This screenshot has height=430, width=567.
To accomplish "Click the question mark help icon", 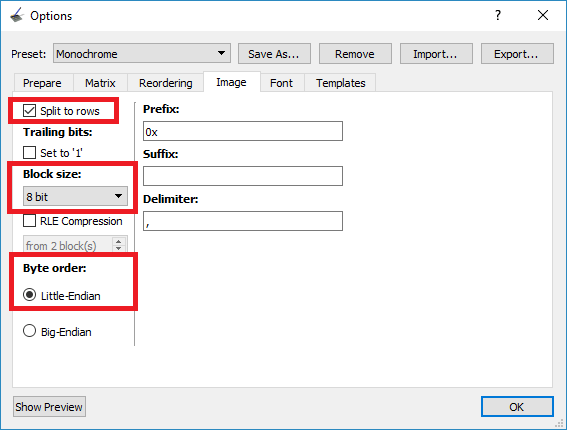I will coord(498,15).
